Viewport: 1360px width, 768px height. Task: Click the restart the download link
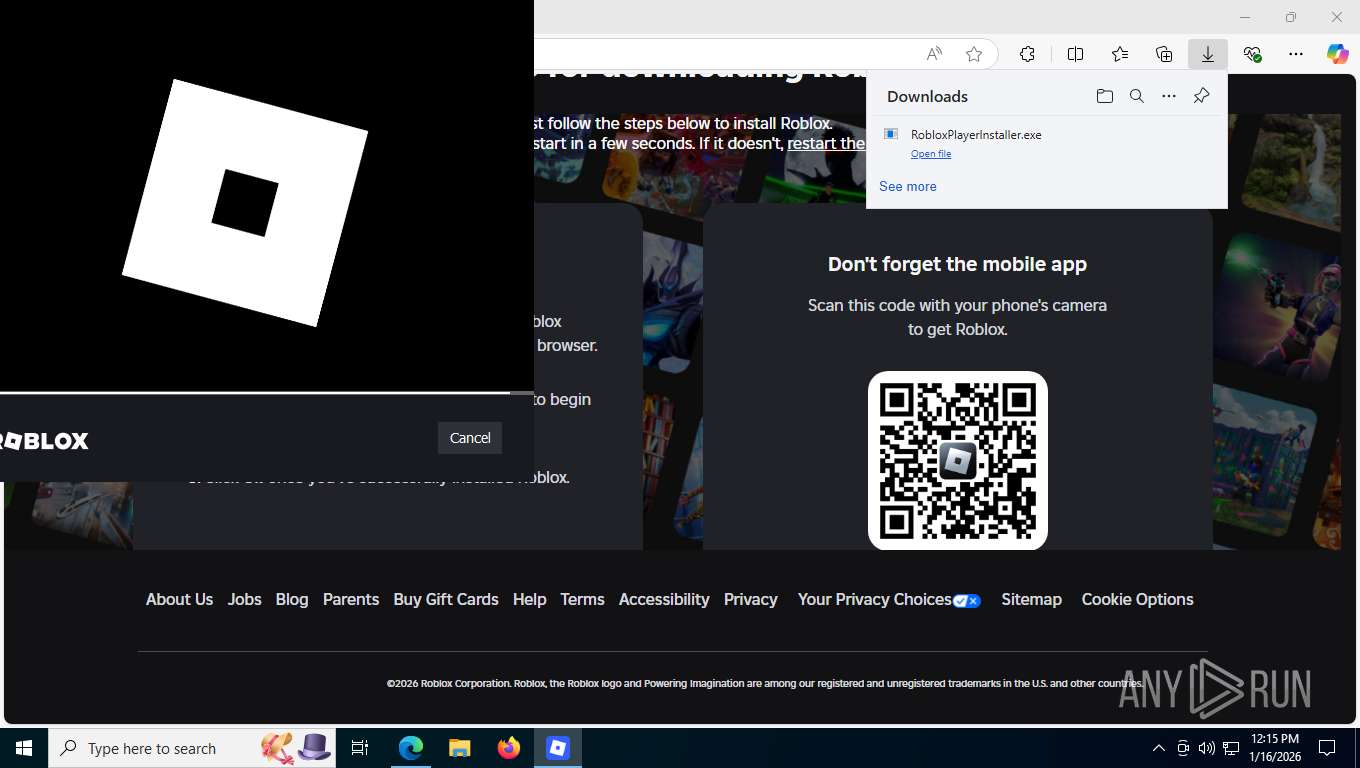pyautogui.click(x=826, y=144)
